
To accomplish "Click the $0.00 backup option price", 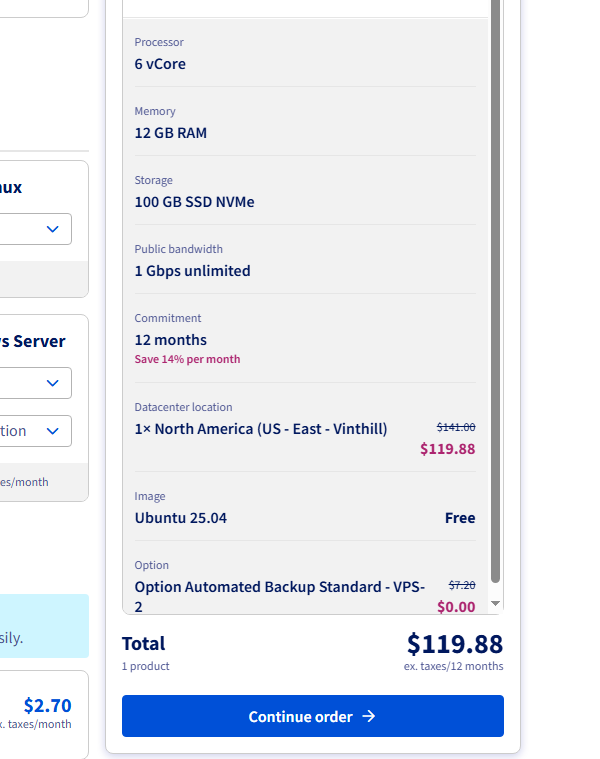I will (456, 607).
